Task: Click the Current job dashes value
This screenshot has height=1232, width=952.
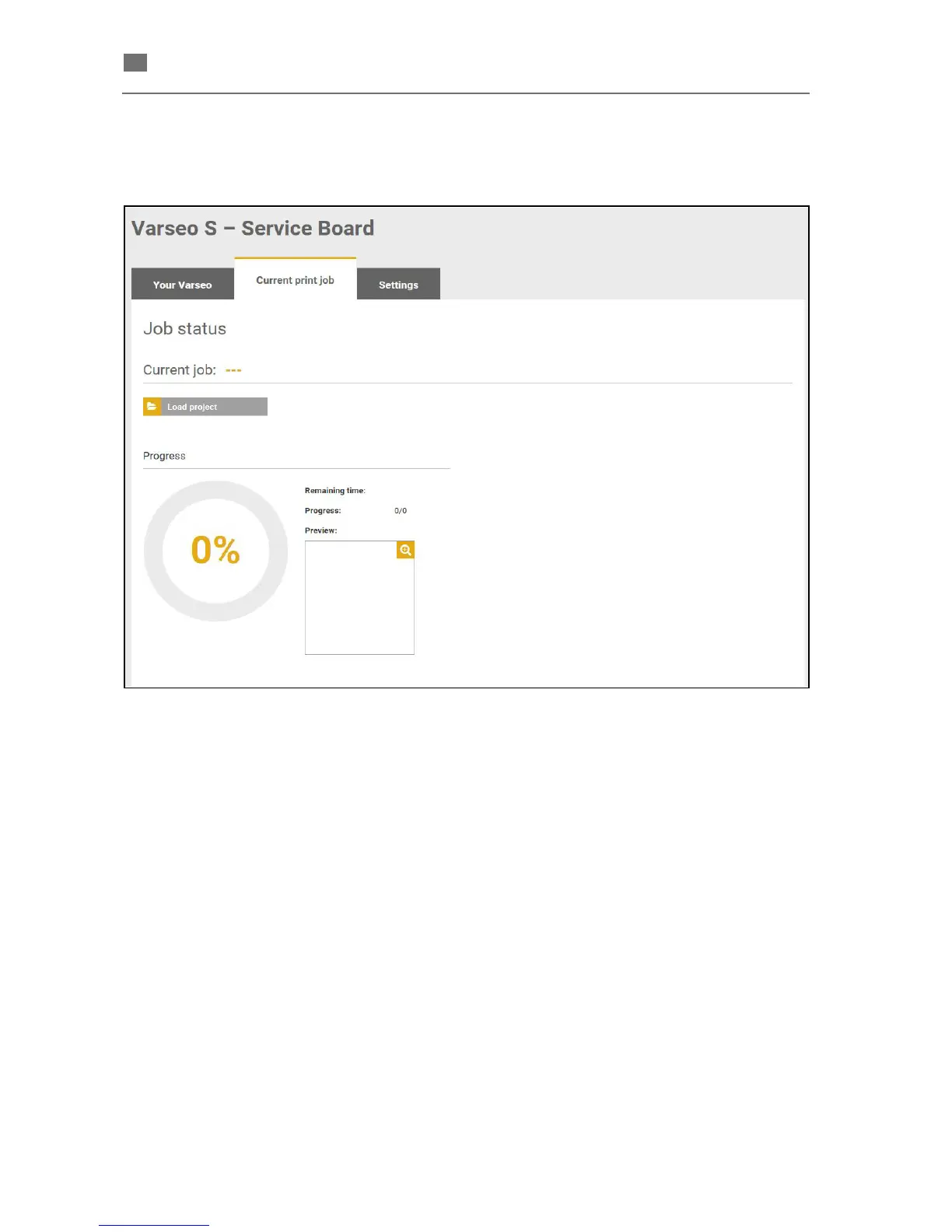Action: pyautogui.click(x=233, y=370)
